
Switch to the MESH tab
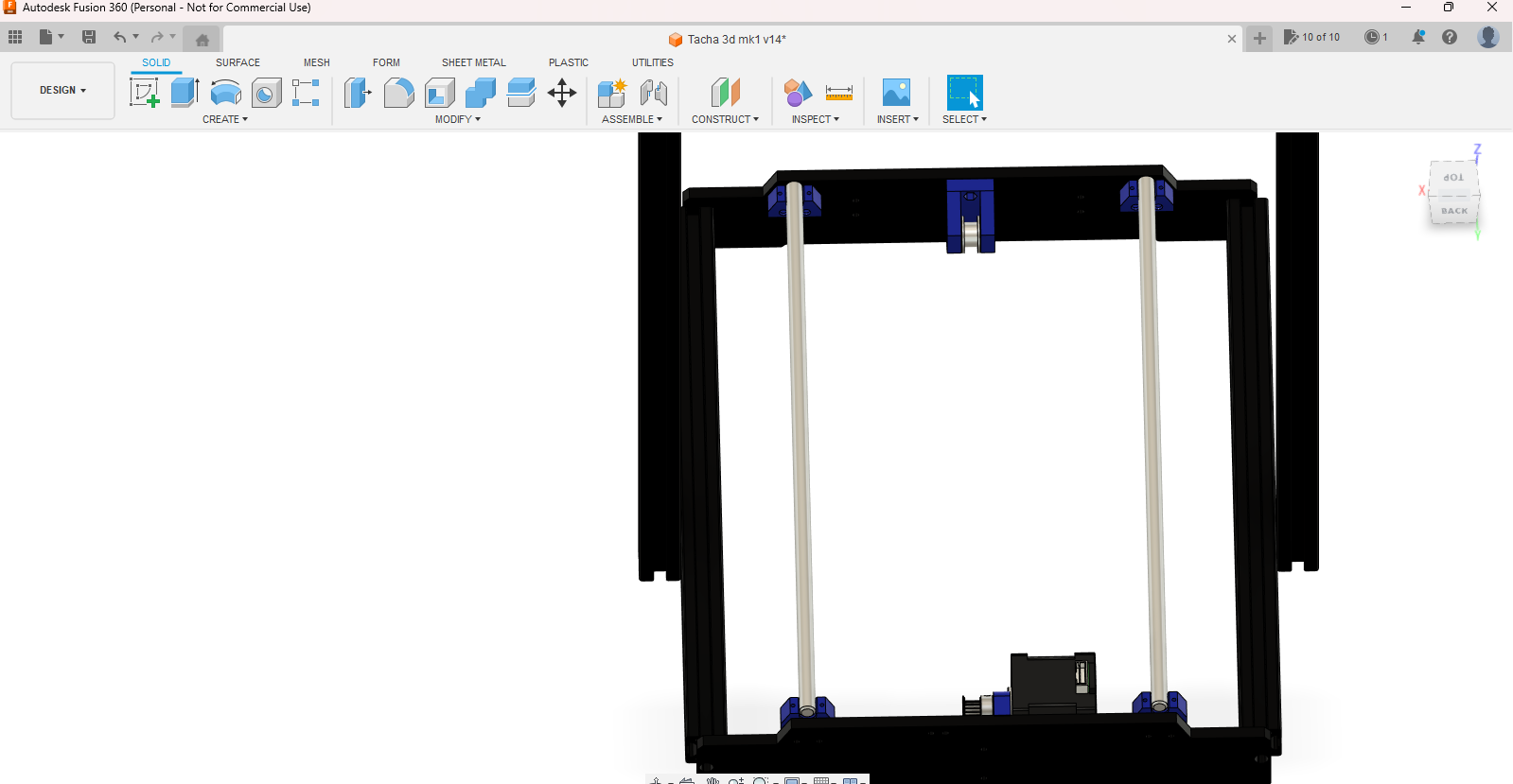tap(317, 62)
